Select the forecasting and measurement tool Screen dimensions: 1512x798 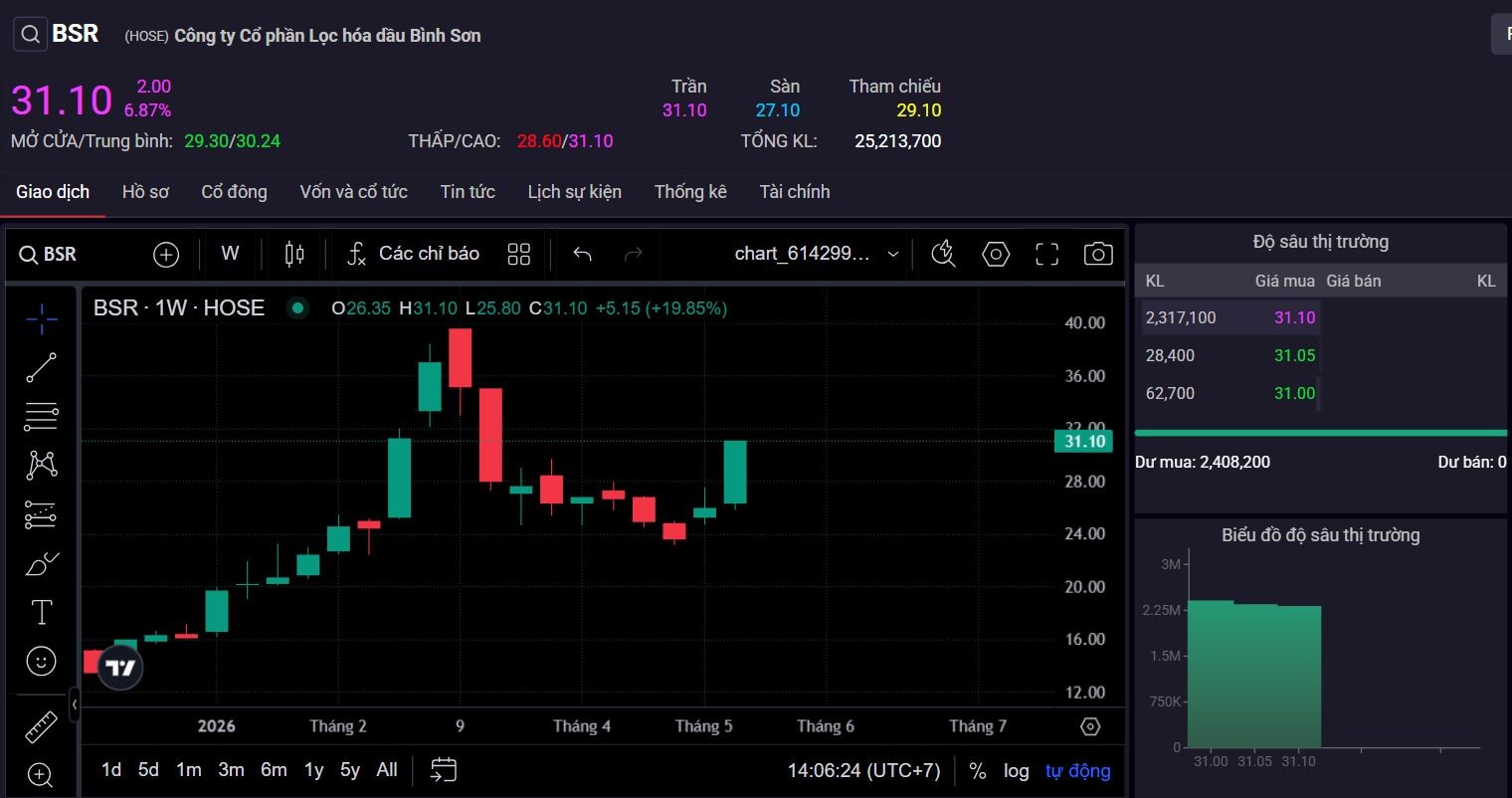[41, 514]
